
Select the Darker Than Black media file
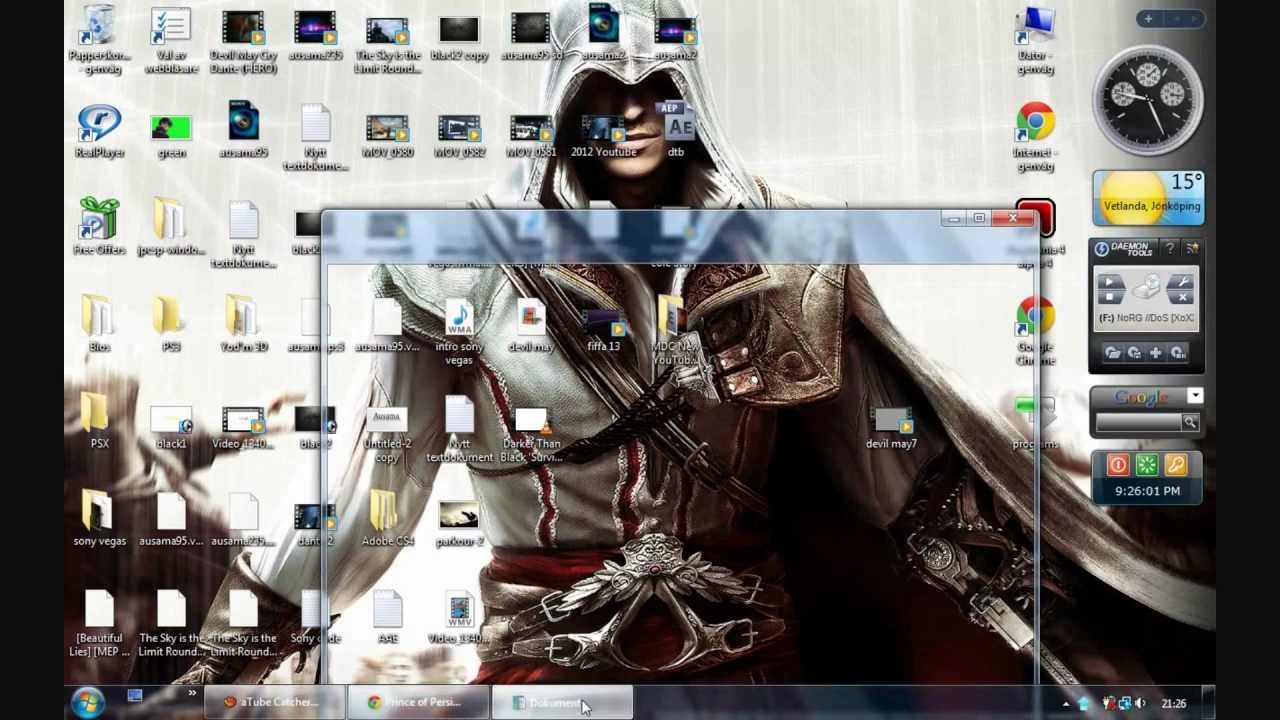(531, 435)
